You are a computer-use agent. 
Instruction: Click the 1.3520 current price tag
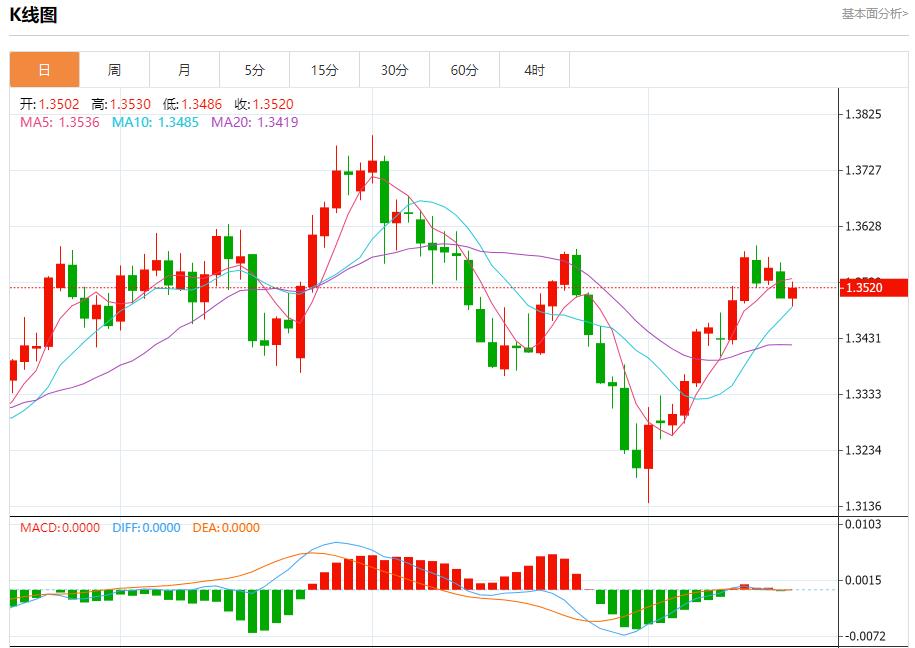point(874,288)
